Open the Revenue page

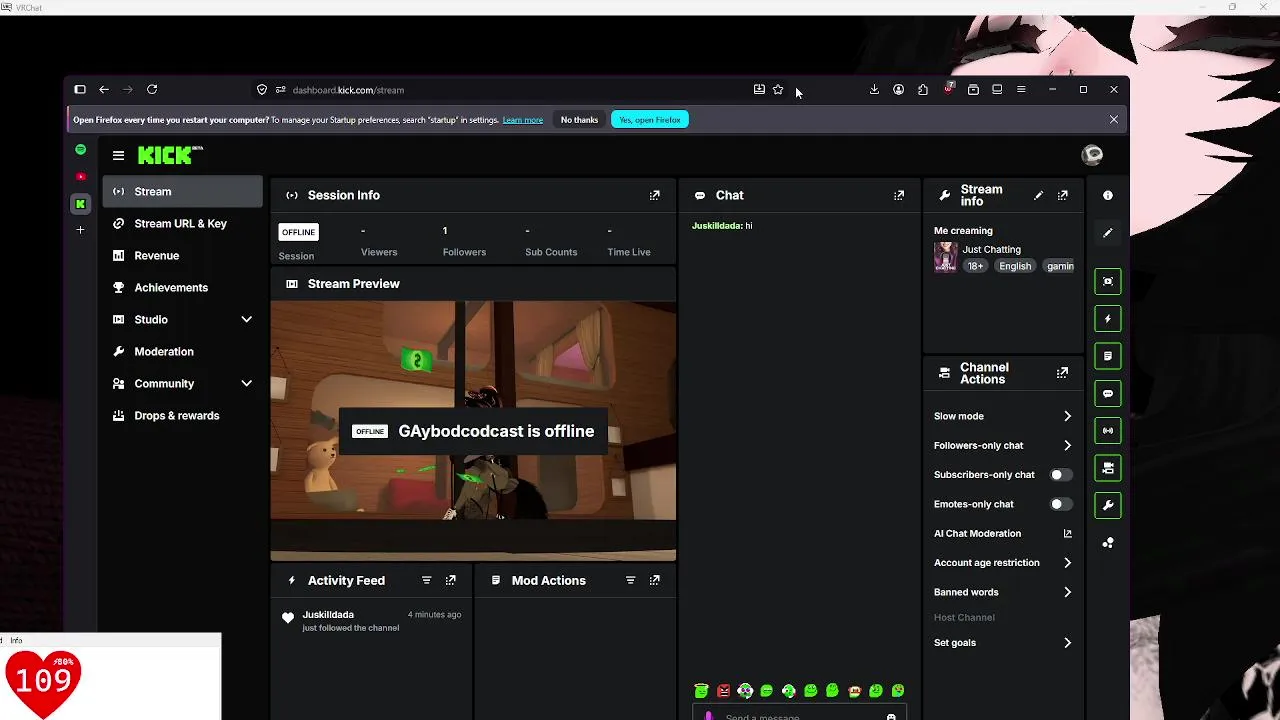182,256
